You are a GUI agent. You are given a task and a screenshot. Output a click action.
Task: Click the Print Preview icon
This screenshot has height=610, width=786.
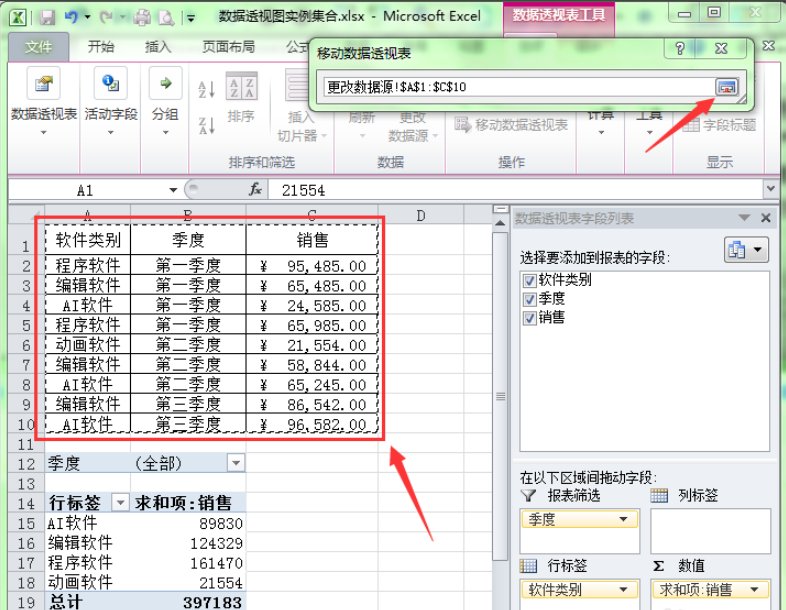pyautogui.click(x=165, y=18)
